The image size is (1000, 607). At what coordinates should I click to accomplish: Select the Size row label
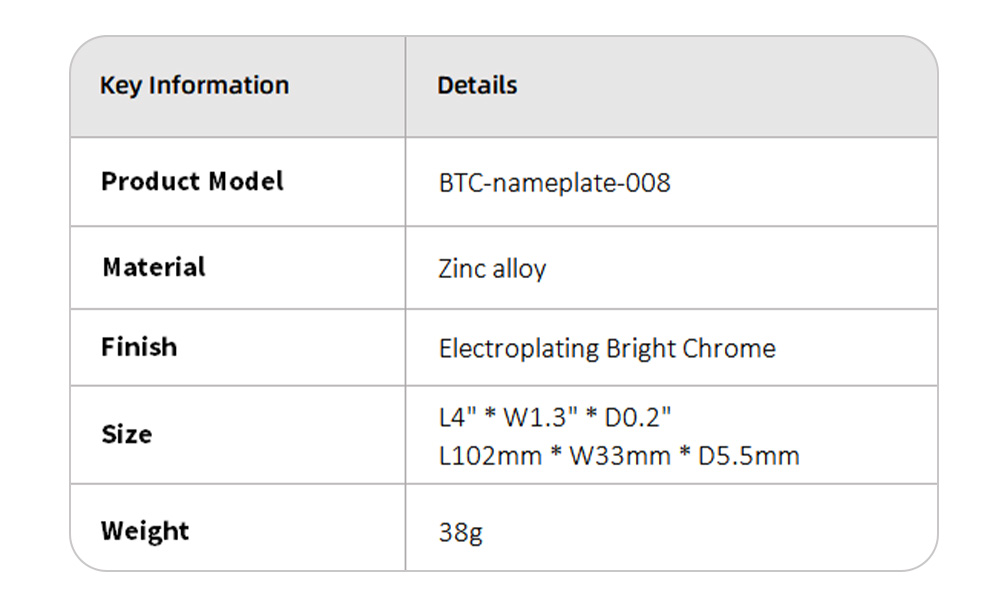(127, 435)
